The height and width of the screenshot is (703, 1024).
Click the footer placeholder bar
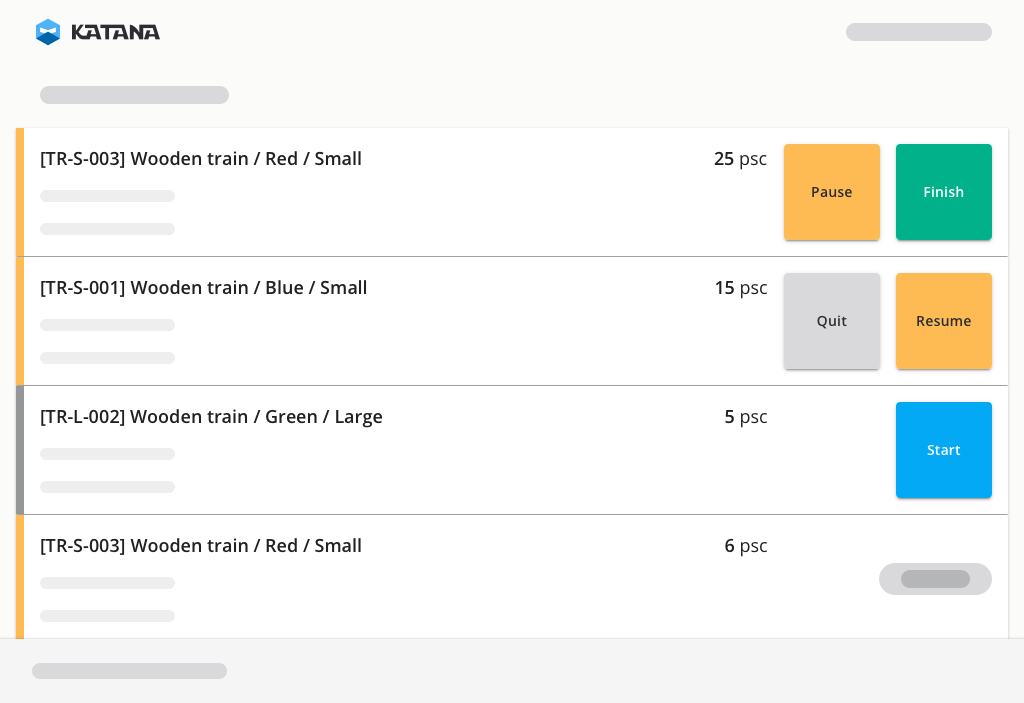[129, 670]
